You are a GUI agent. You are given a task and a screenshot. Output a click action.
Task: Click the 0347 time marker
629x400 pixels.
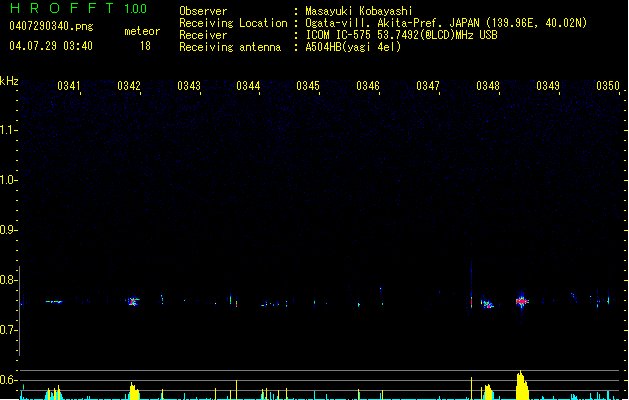pyautogui.click(x=428, y=86)
